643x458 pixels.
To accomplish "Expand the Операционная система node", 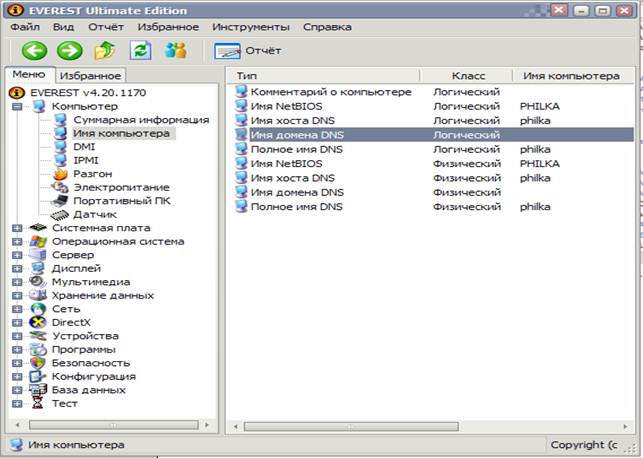I will tap(17, 242).
